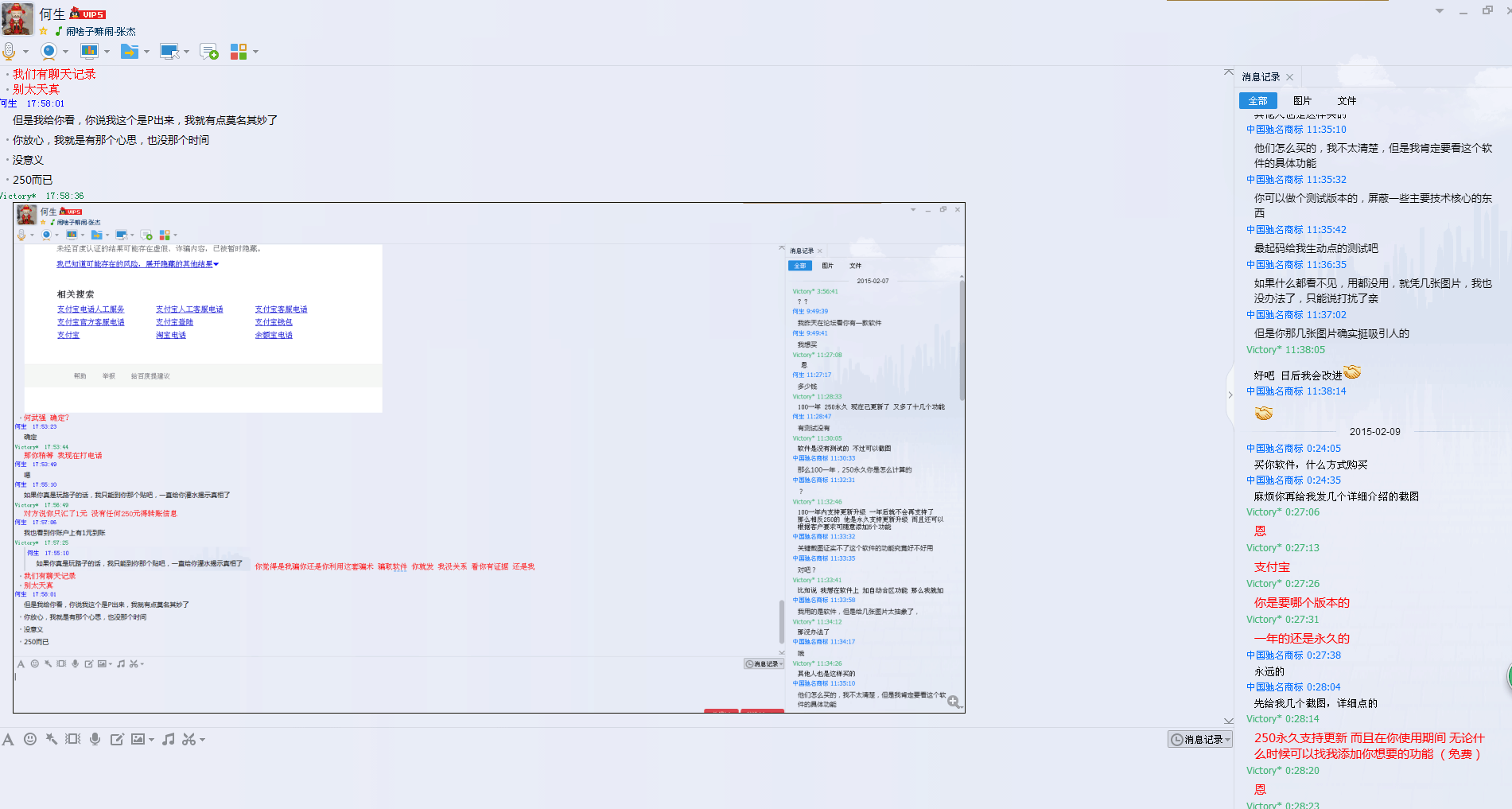Open the handwriting input pencil icon
This screenshot has width=1512, height=809.
click(x=117, y=739)
